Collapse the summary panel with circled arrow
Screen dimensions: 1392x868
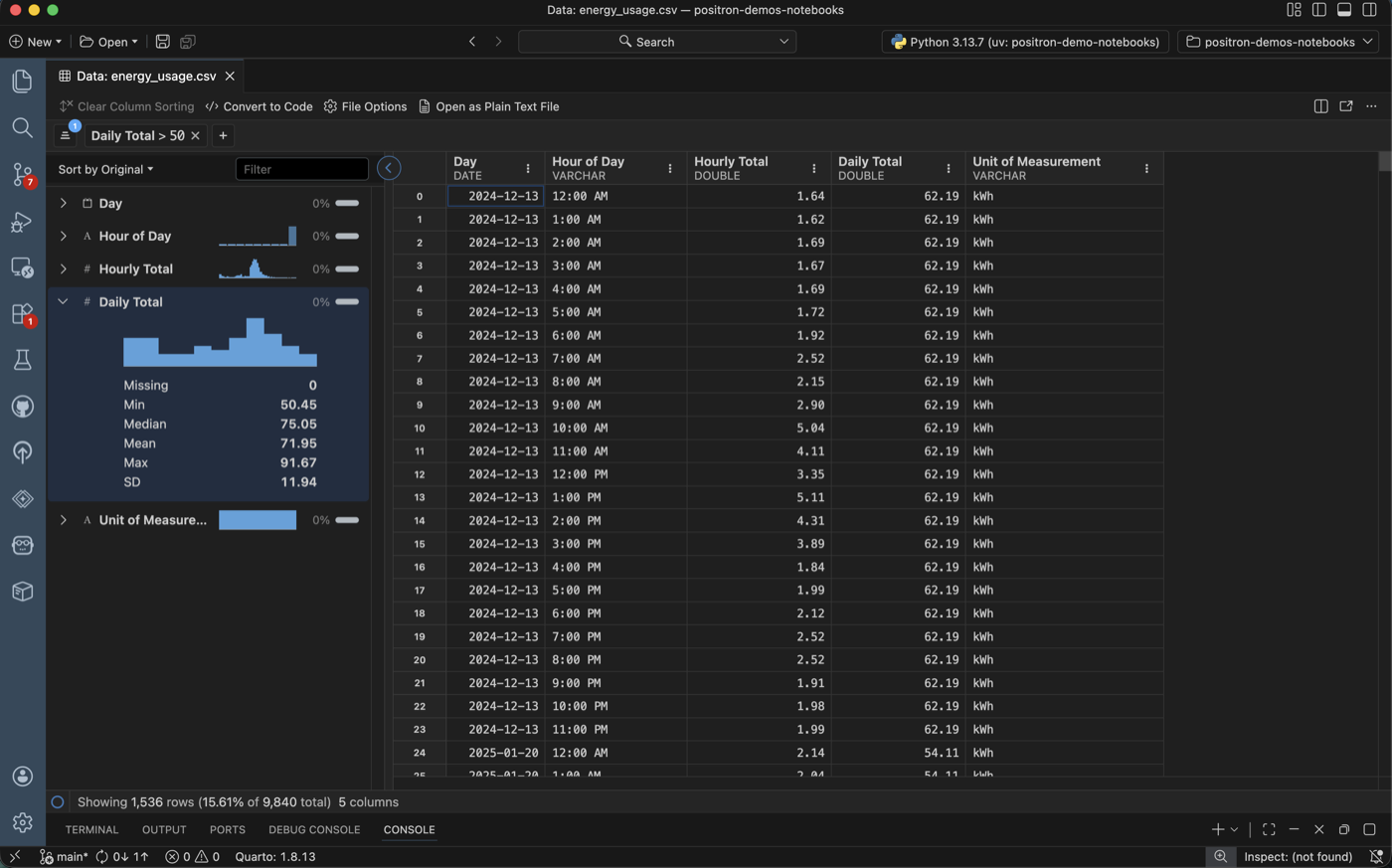pos(389,168)
